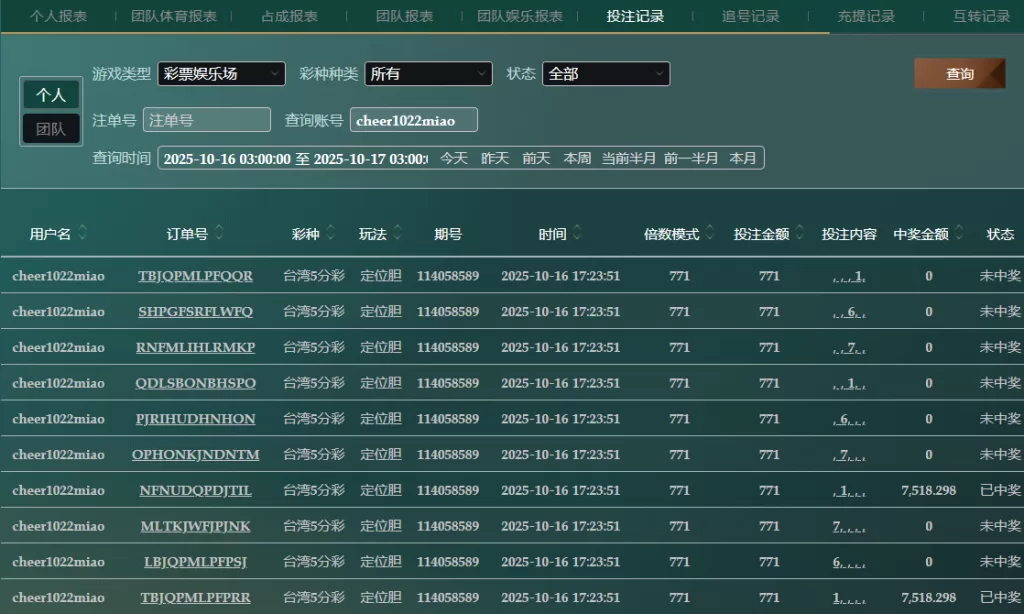Screen dimensions: 1024x614
Task: Switch to 团队 view toggle
Action: (x=51, y=129)
